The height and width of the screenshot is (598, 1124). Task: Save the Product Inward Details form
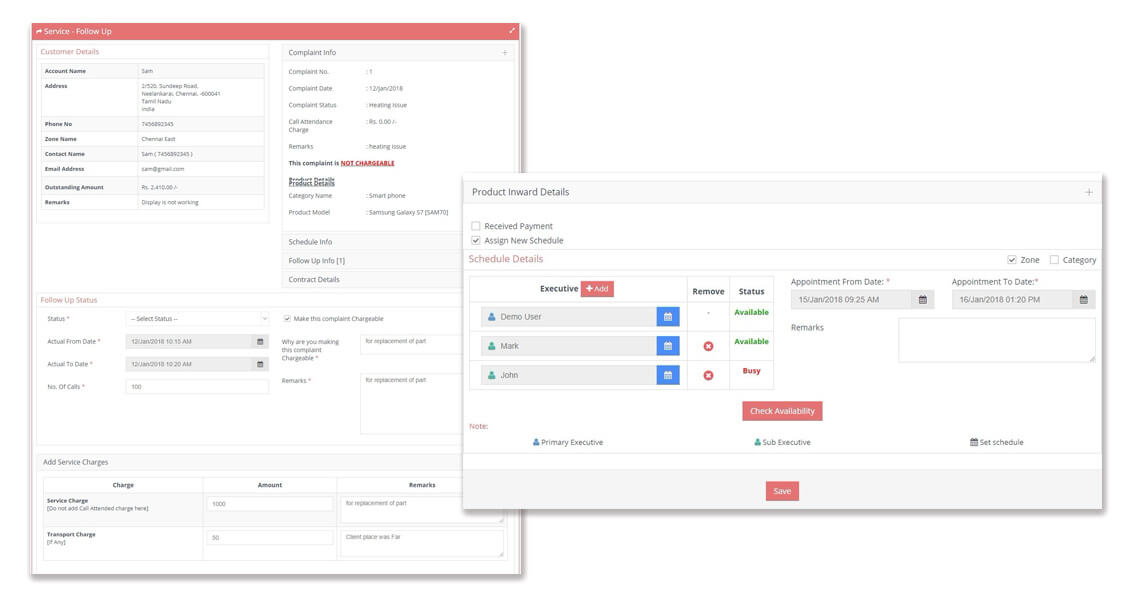[x=783, y=490]
